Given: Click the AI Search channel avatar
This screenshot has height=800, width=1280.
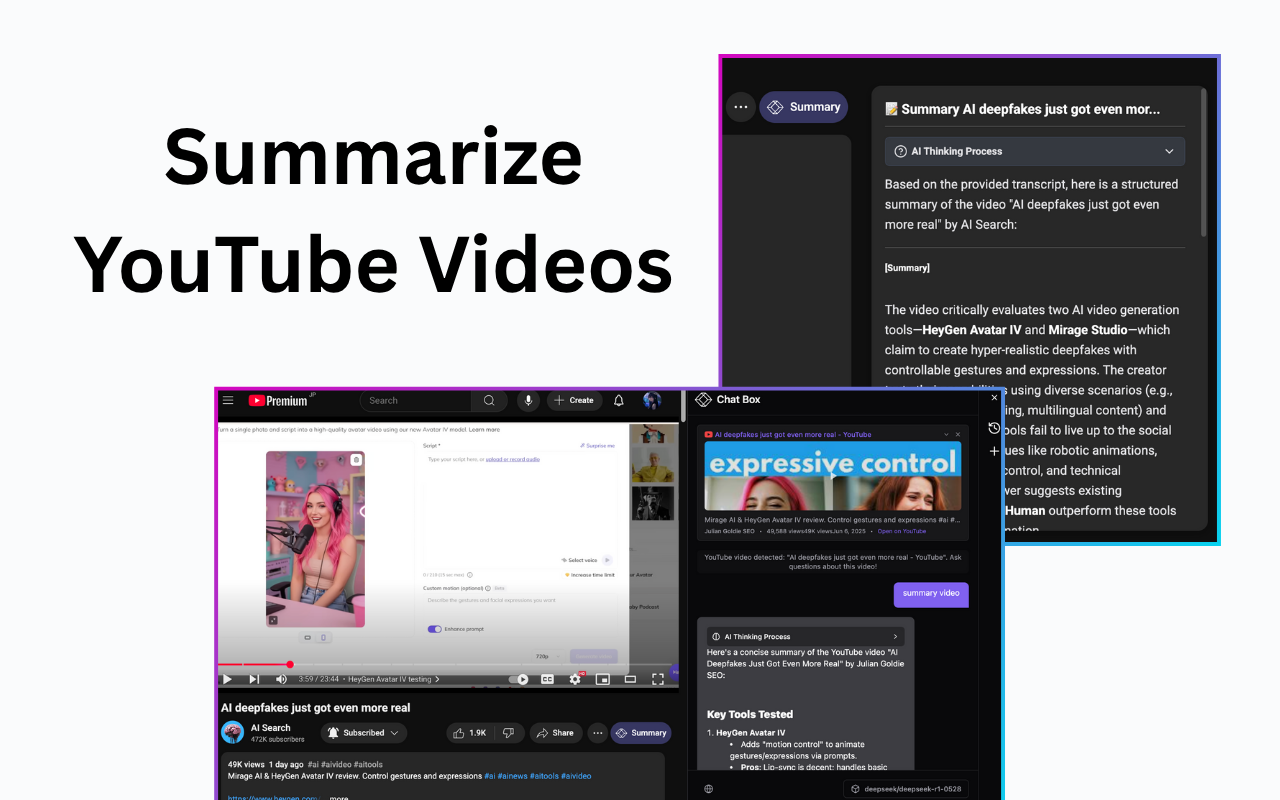Looking at the screenshot, I should click(x=232, y=732).
